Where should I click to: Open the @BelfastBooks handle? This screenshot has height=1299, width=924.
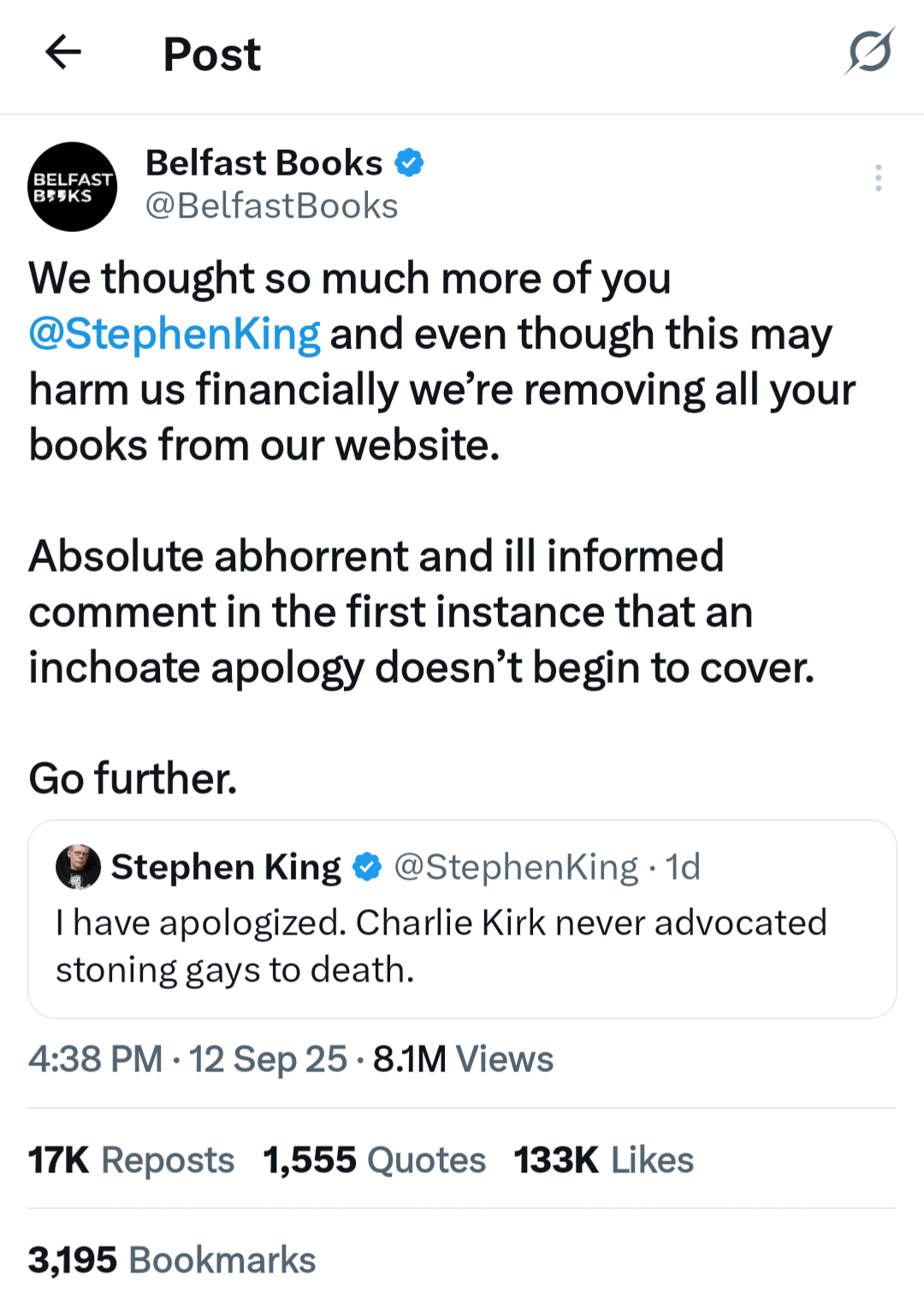click(271, 206)
